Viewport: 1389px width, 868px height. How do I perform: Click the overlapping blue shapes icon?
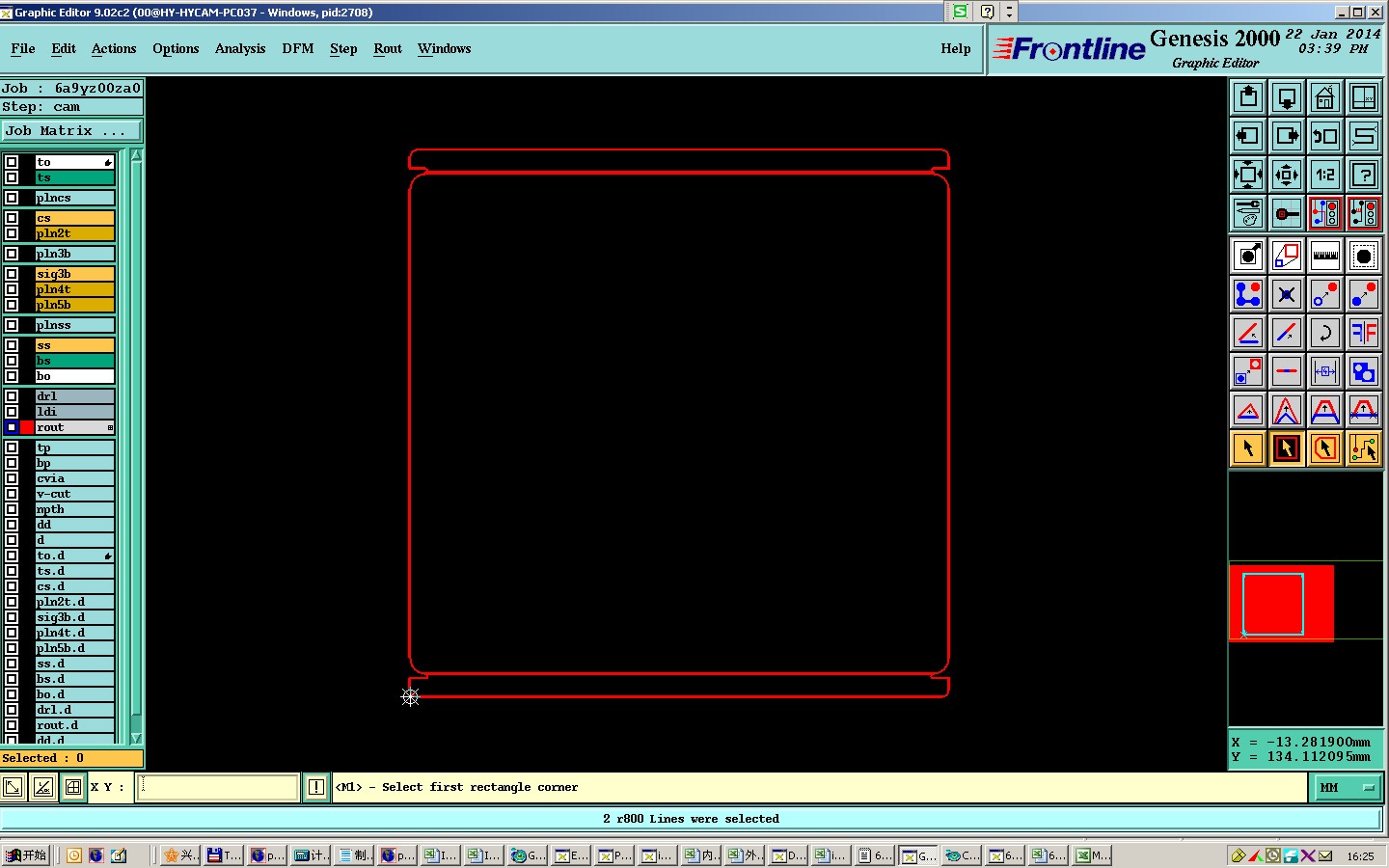pyautogui.click(x=1364, y=371)
